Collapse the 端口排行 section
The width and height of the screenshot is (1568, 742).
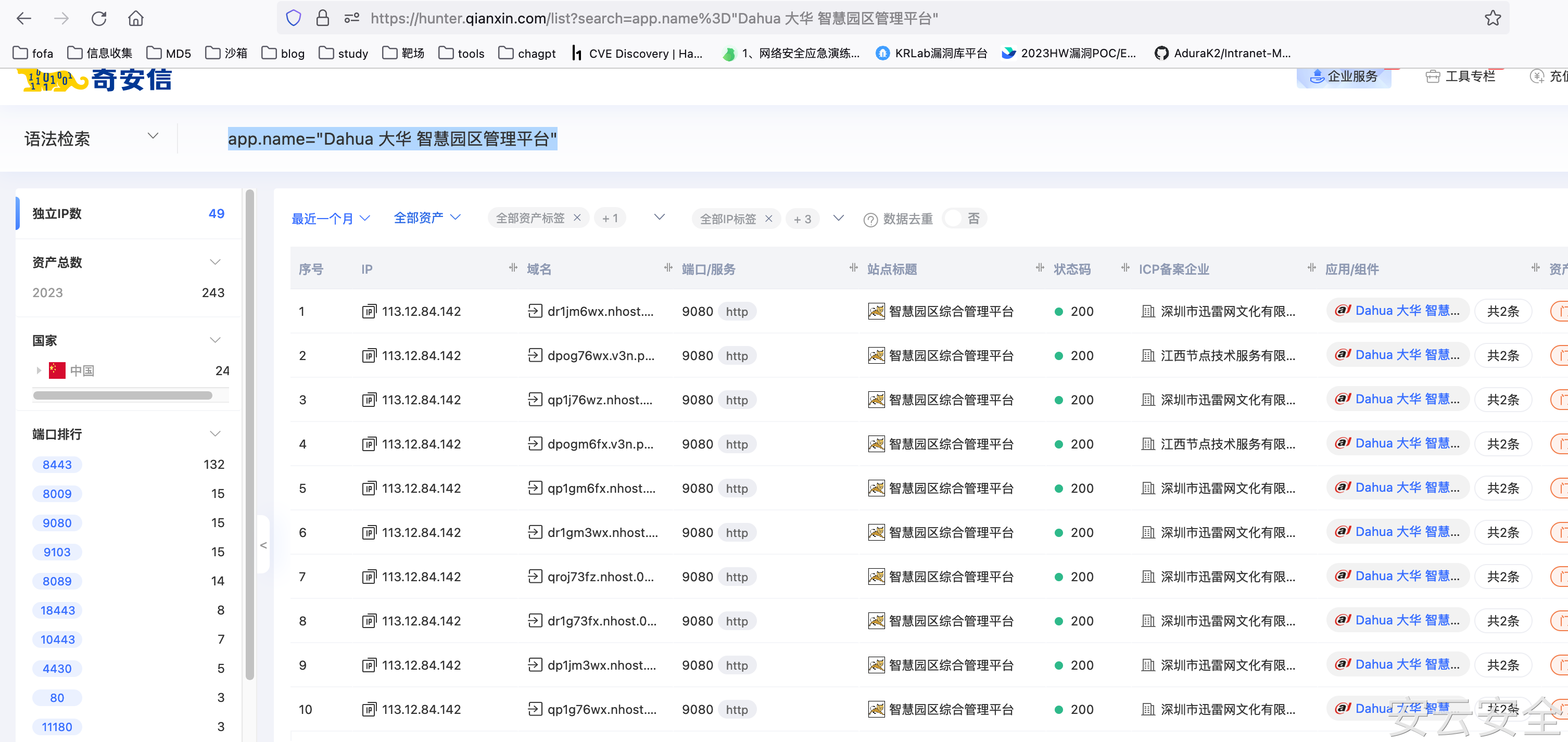215,433
